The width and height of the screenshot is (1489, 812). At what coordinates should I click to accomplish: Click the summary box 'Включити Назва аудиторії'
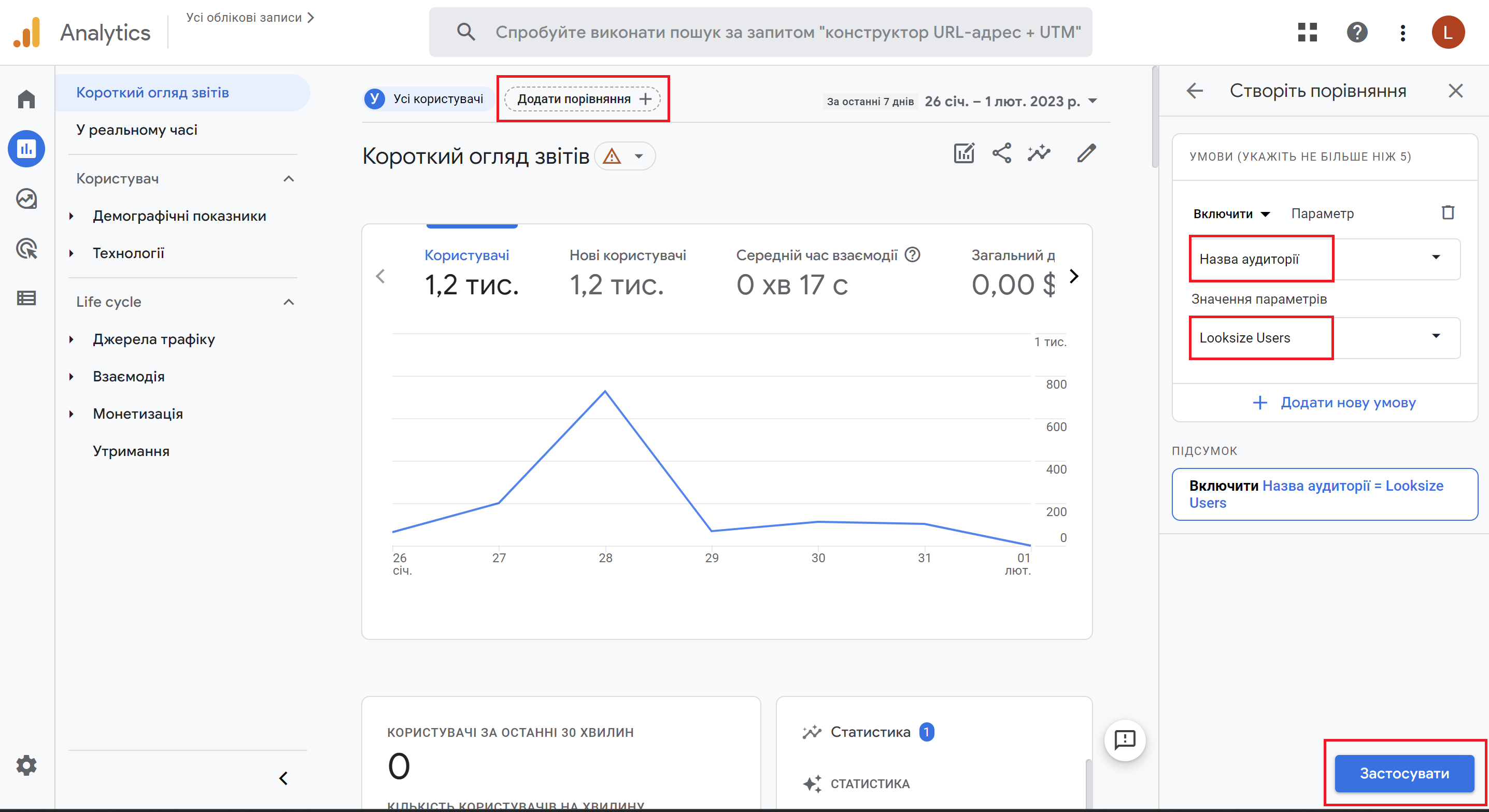point(1325,494)
